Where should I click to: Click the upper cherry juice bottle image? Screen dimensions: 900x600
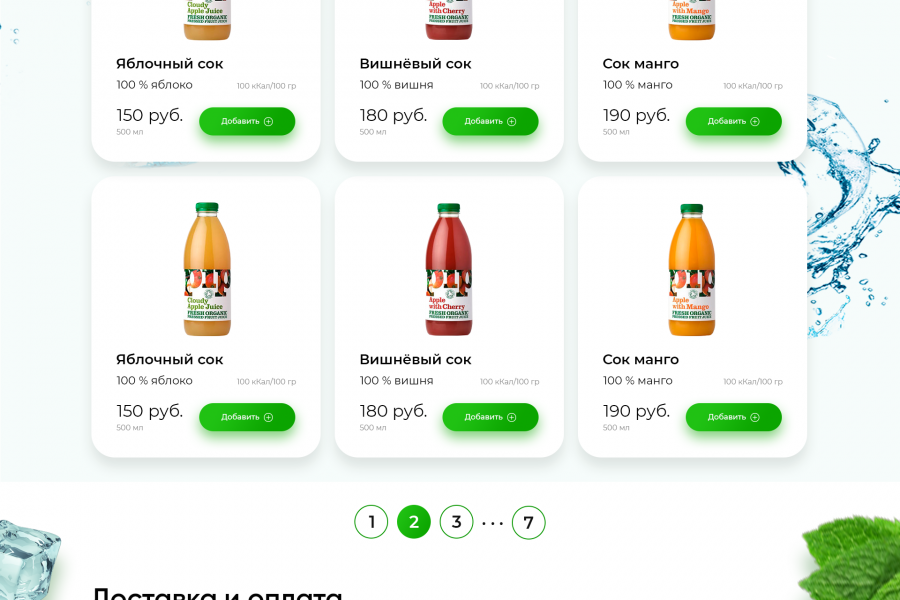tap(449, 20)
